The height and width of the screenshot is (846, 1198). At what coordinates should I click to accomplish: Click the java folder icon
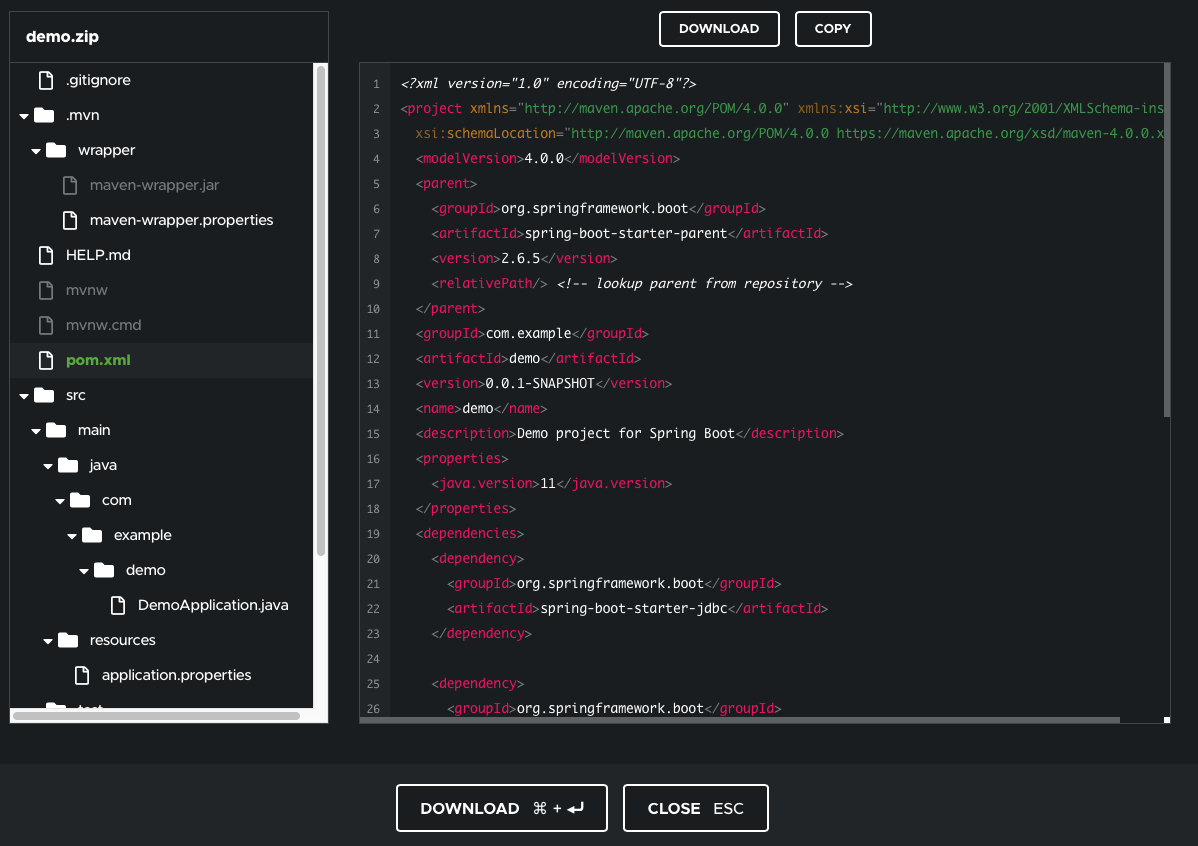pyautogui.click(x=69, y=464)
